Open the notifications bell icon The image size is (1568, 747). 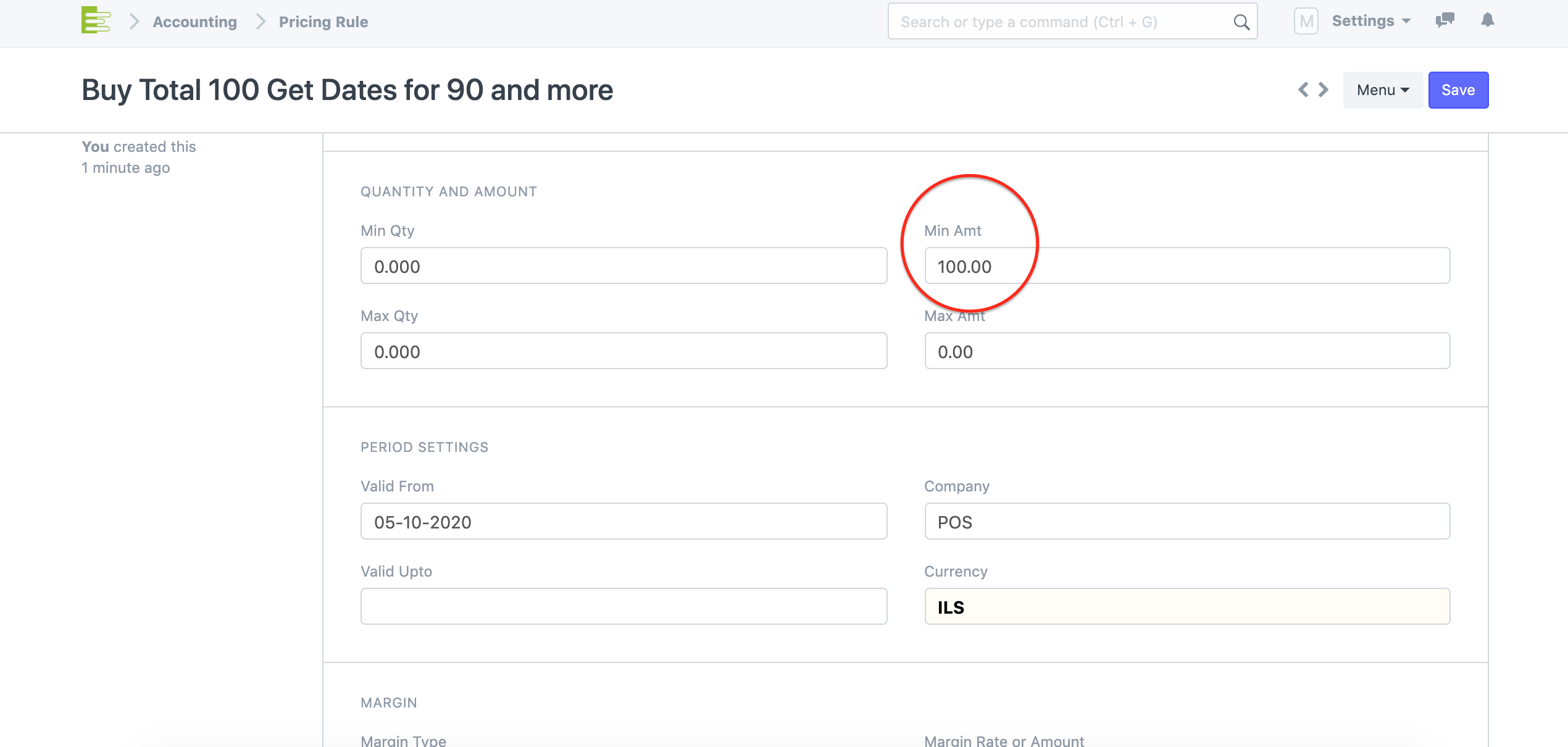(1487, 20)
